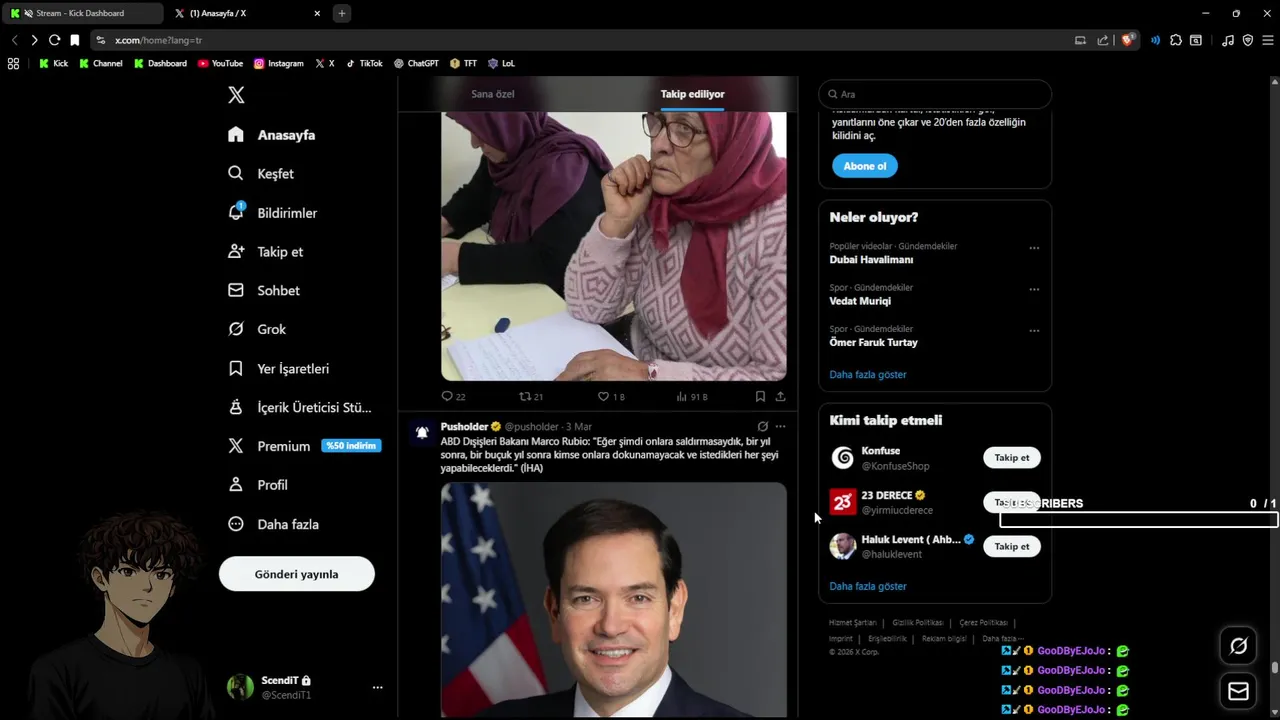This screenshot has height=720, width=1280.
Task: Bookmark the headscarf photo post
Action: (x=760, y=397)
